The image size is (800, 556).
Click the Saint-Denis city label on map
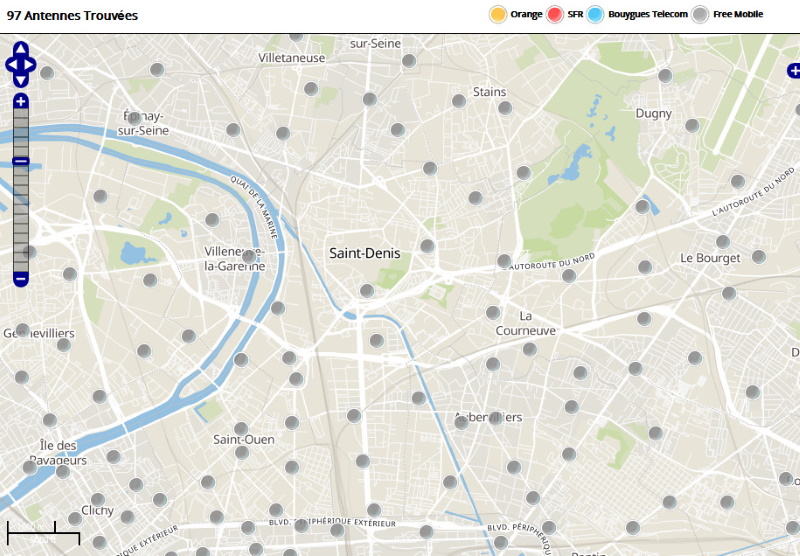364,254
